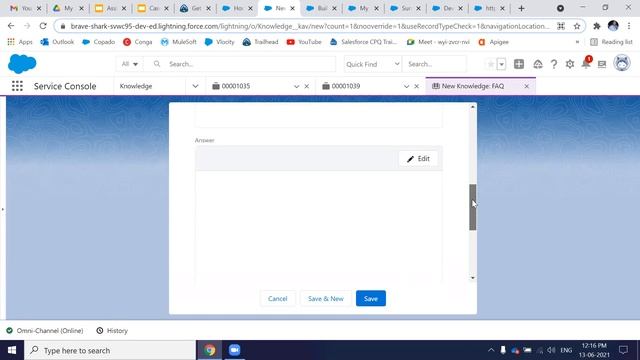The image size is (640, 360).
Task: Open the MuleSoft bookmark
Action: click(x=179, y=42)
